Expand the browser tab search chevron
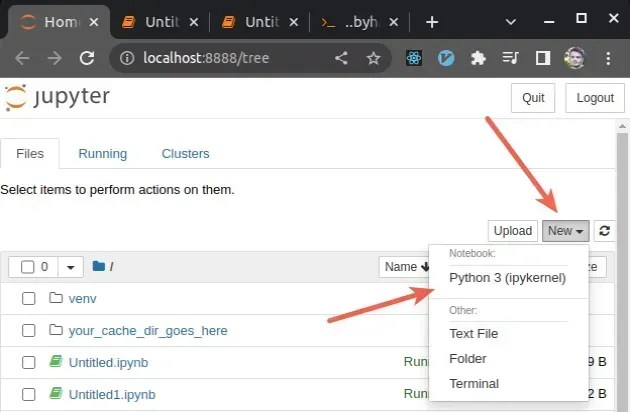Screen dimensions: 630x412 pyautogui.click(x=511, y=22)
